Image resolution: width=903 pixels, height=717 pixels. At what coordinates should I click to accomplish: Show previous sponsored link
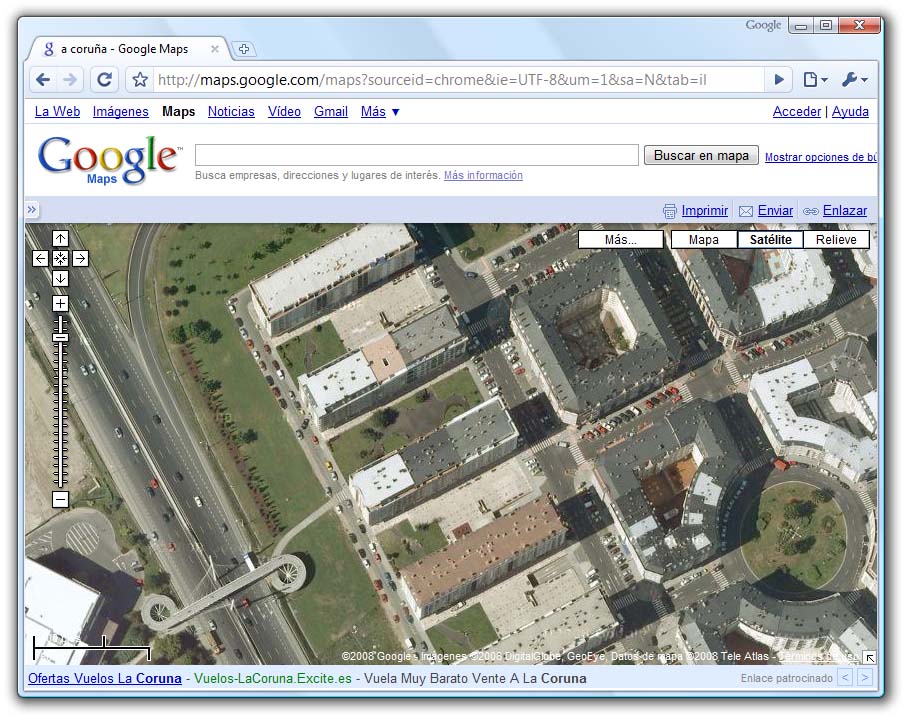(x=845, y=678)
